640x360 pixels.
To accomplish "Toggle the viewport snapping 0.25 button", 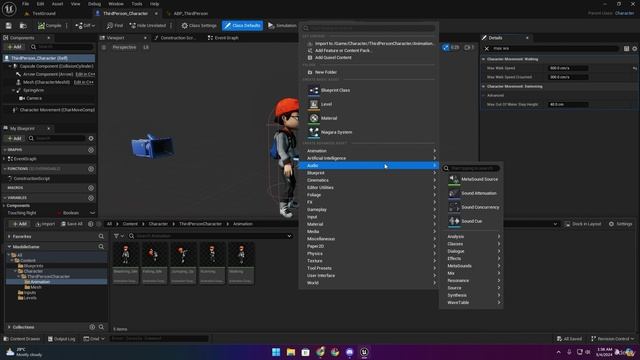I will 451,47.
